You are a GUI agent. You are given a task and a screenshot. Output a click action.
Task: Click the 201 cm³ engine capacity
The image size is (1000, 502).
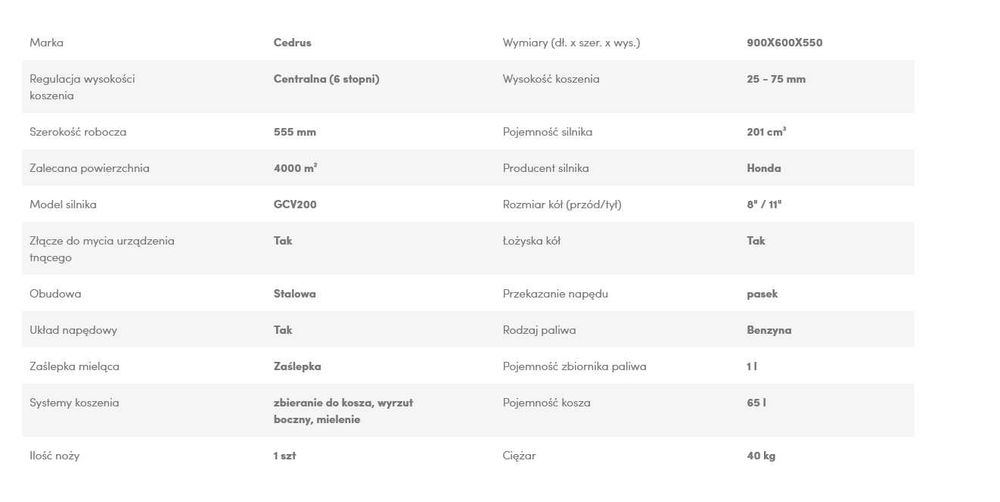[x=766, y=132]
